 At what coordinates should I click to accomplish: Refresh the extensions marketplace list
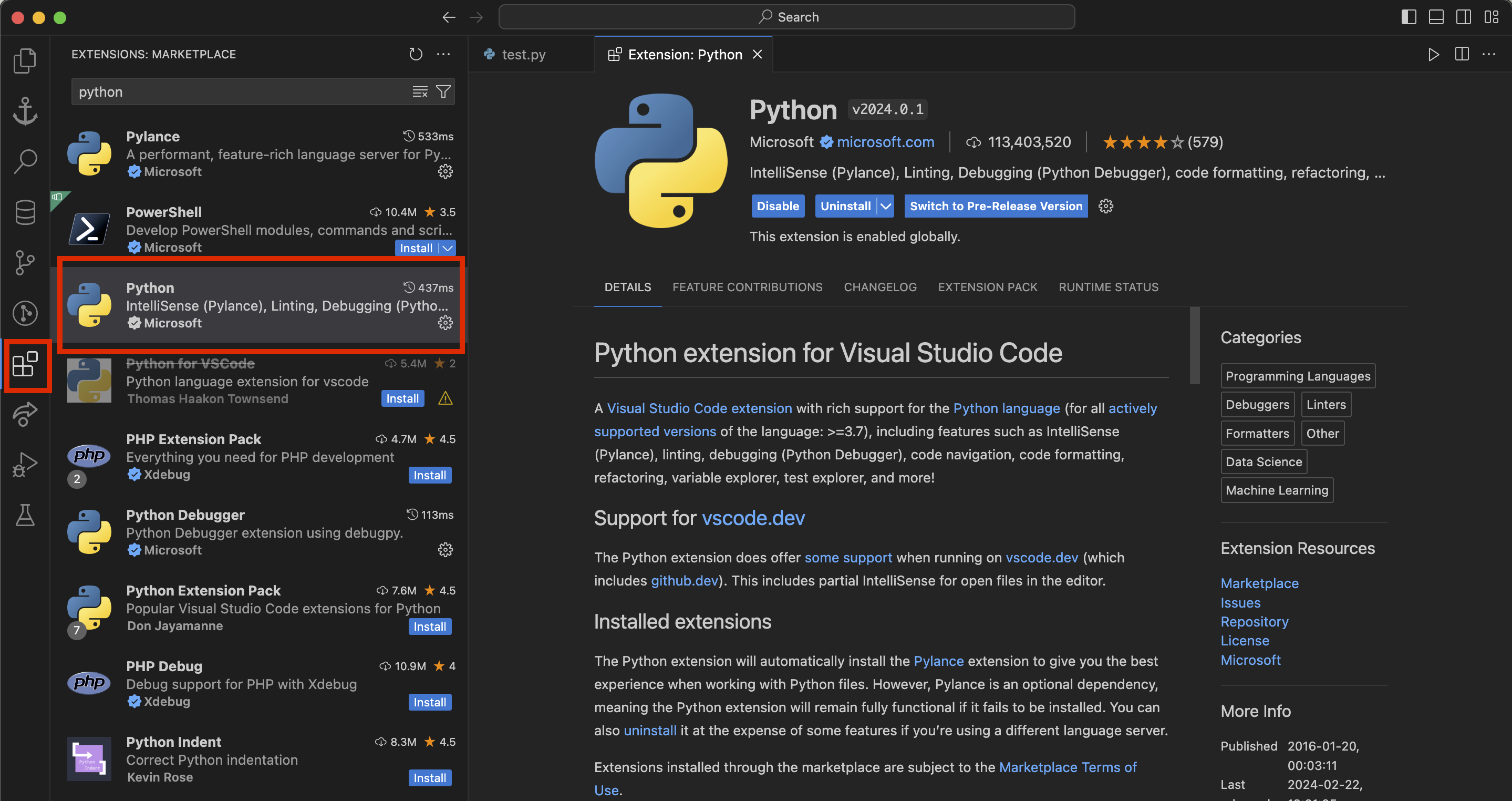416,54
